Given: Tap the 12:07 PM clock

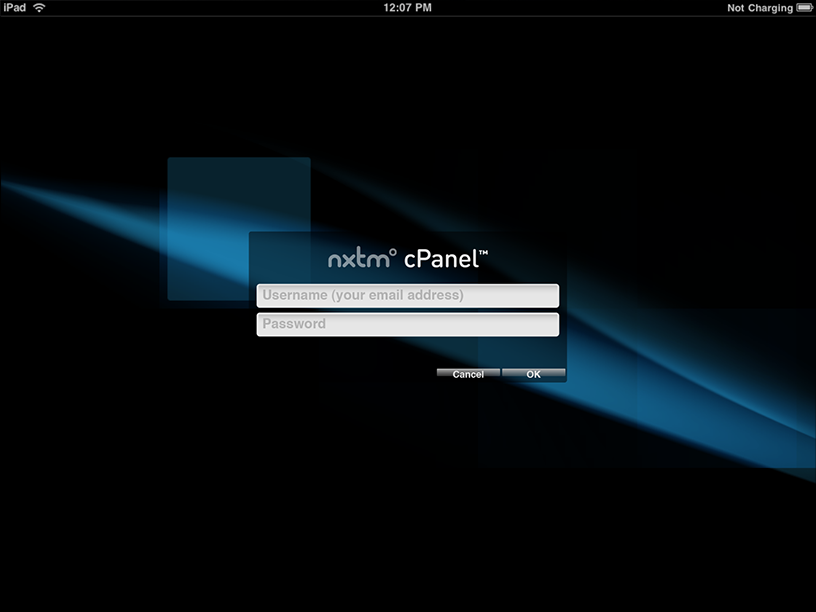Looking at the screenshot, I should [x=407, y=7].
